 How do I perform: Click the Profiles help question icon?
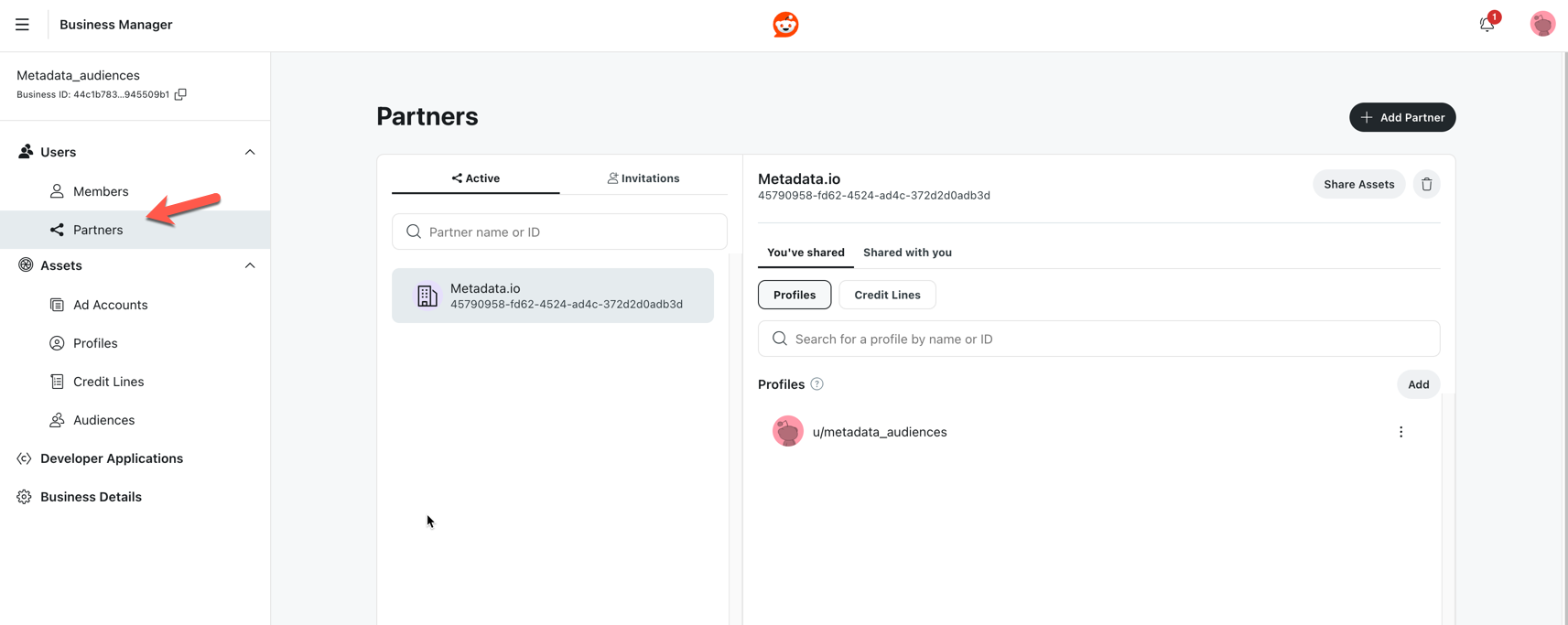click(816, 384)
